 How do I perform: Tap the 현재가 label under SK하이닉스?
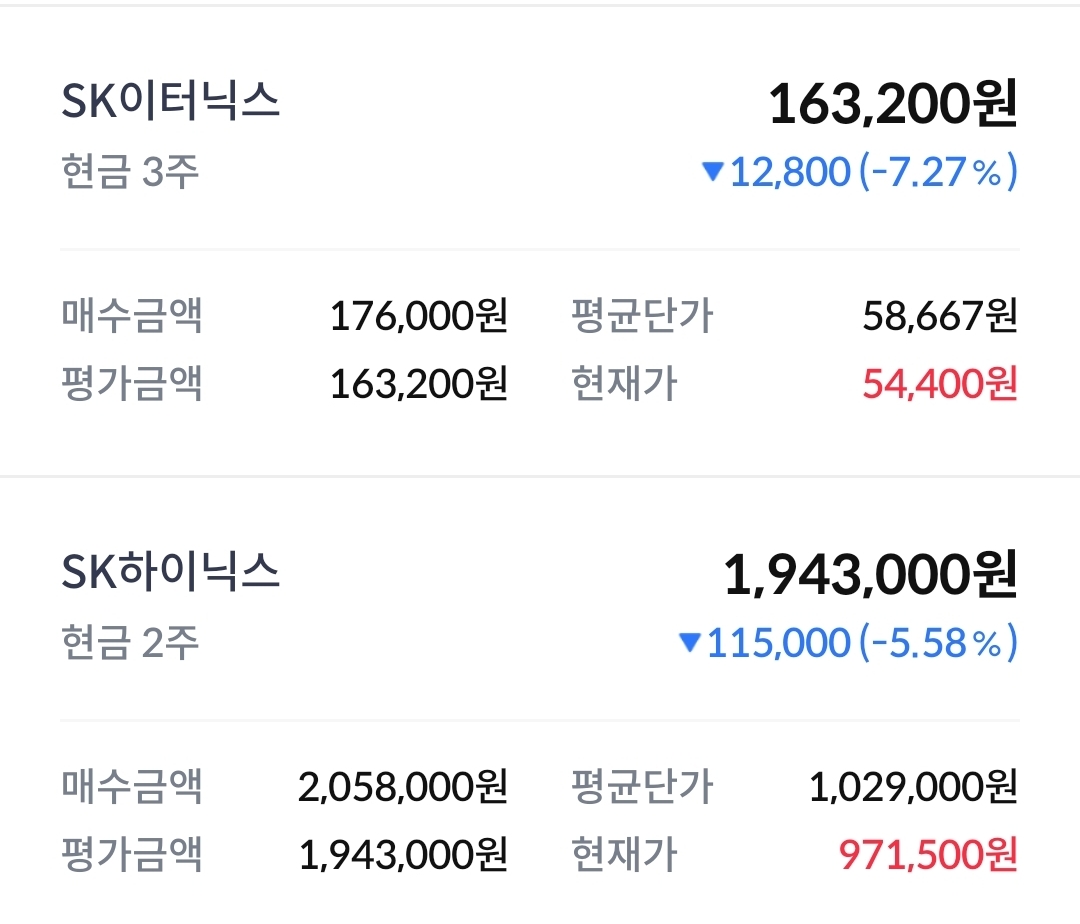(x=624, y=855)
